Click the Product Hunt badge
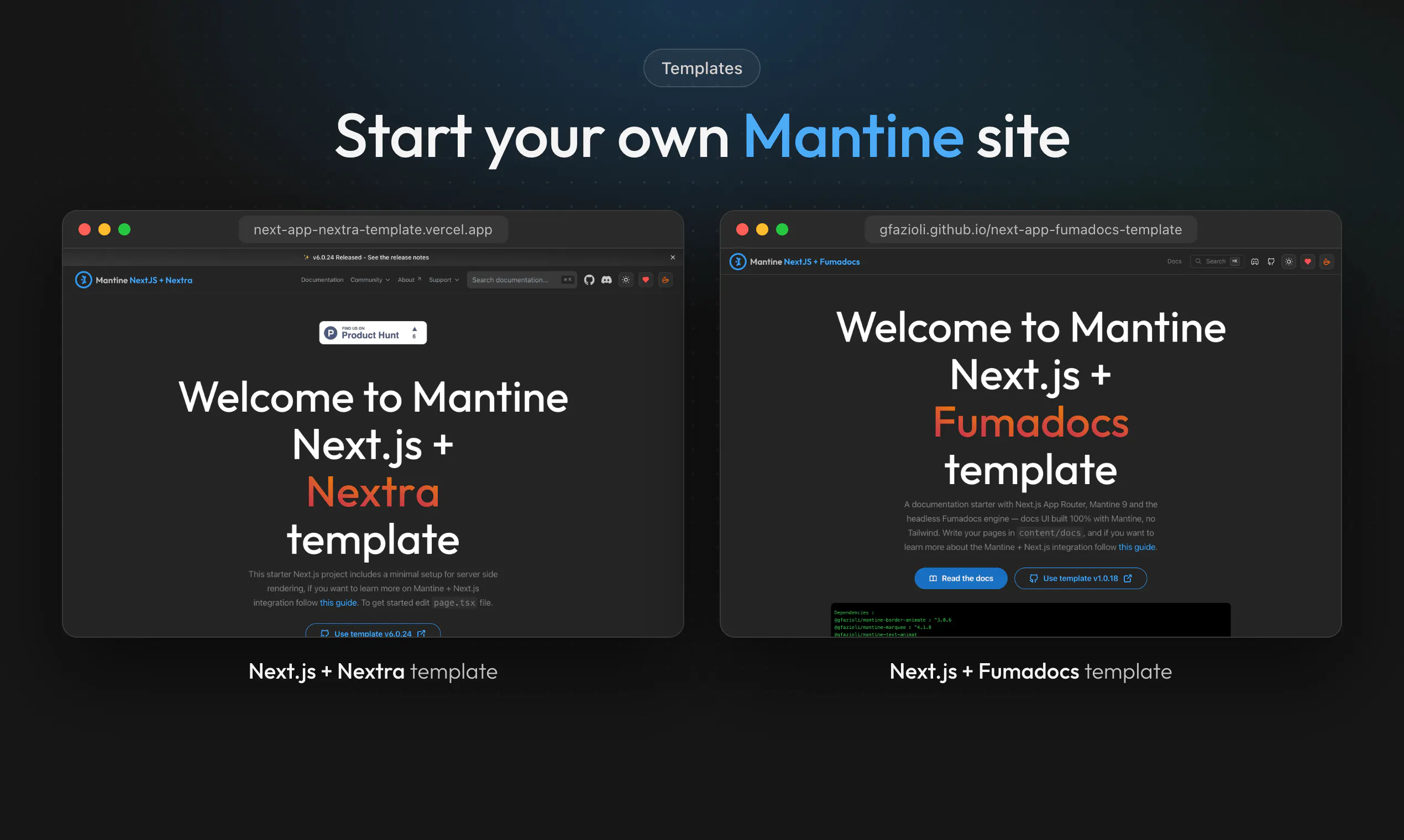The height and width of the screenshot is (840, 1404). [373, 333]
